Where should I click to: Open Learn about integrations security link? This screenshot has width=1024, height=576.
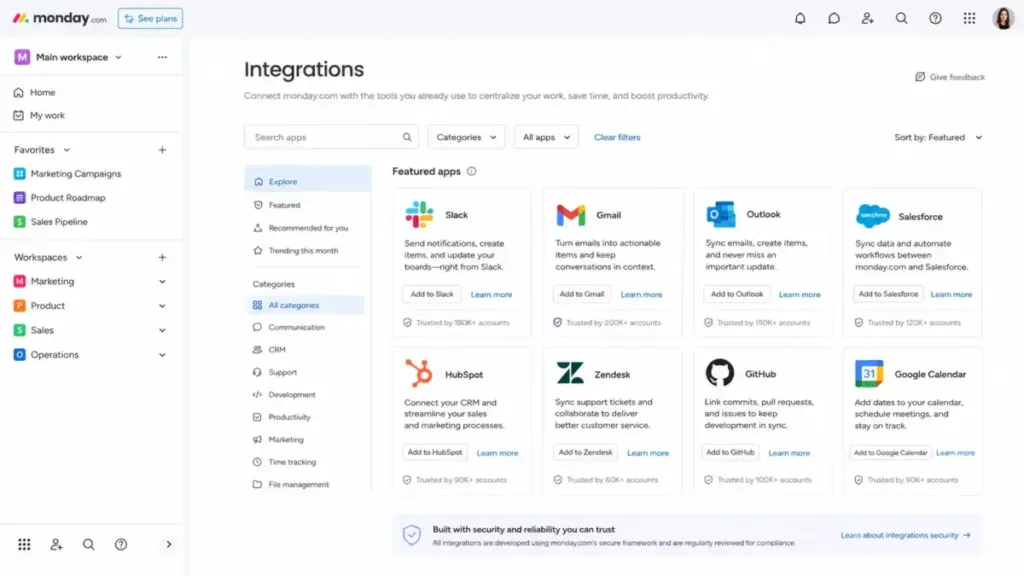point(905,535)
